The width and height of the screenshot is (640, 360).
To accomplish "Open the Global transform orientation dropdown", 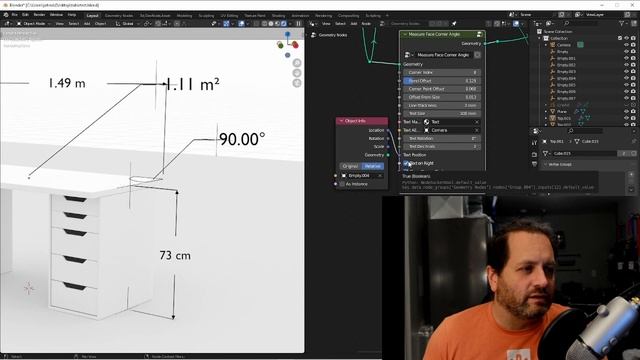I will point(128,24).
